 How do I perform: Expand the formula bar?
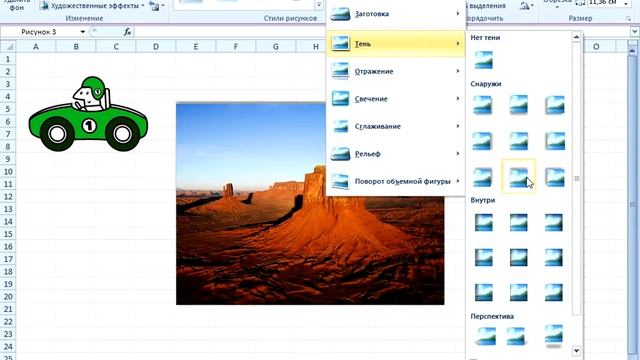[x=634, y=31]
